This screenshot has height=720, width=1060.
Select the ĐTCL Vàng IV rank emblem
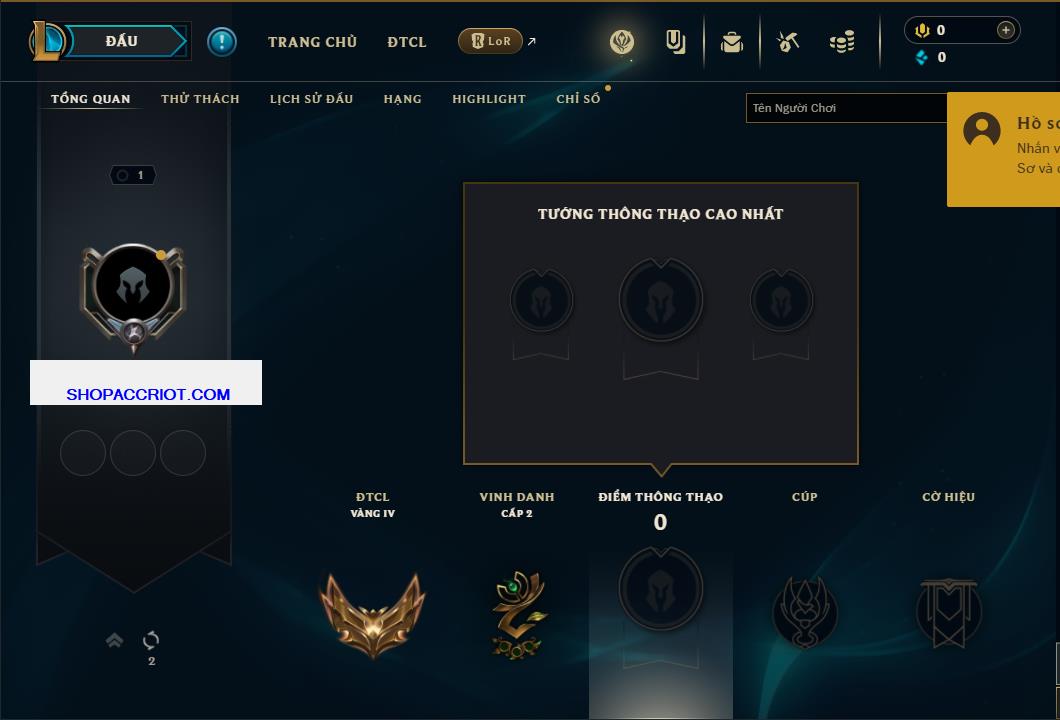372,615
